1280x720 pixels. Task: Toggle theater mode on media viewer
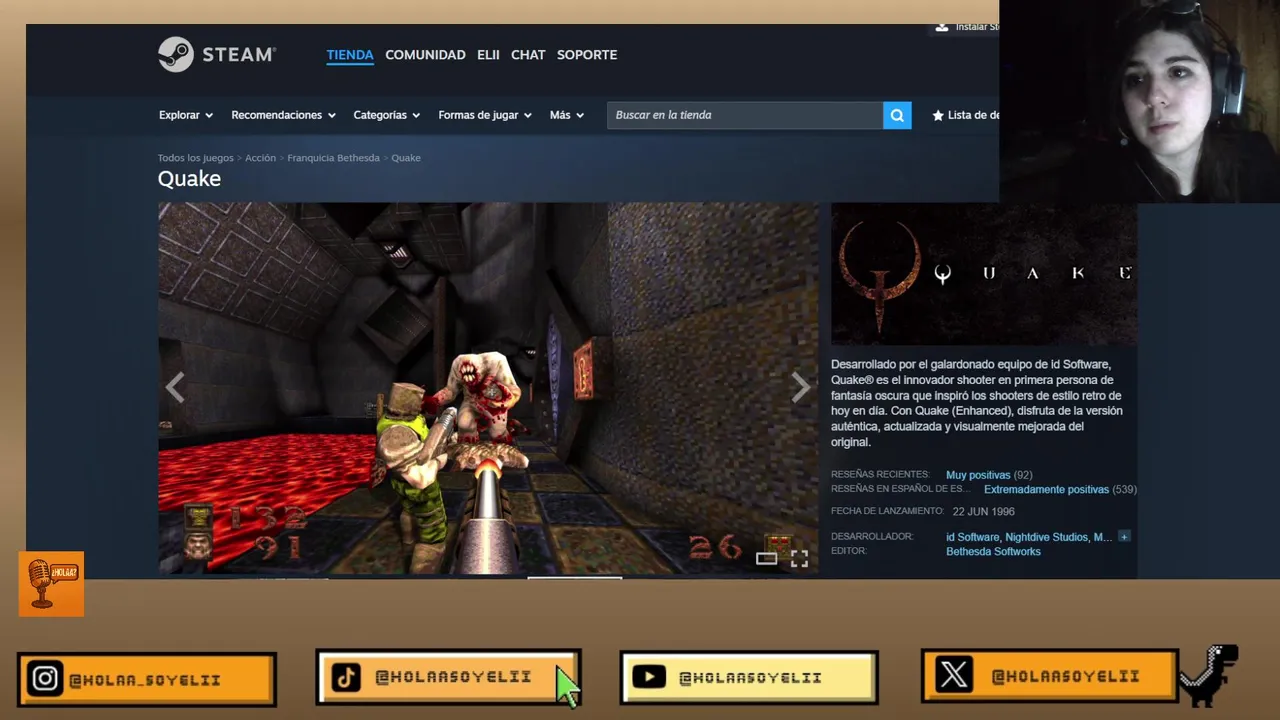(766, 559)
